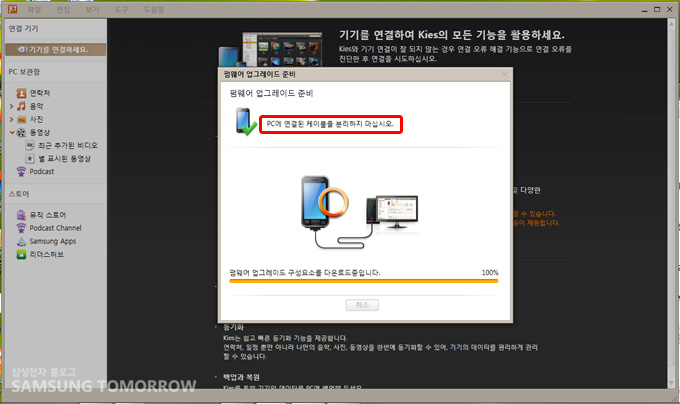Expand the 음악 tree node
The image size is (680, 404).
point(12,106)
